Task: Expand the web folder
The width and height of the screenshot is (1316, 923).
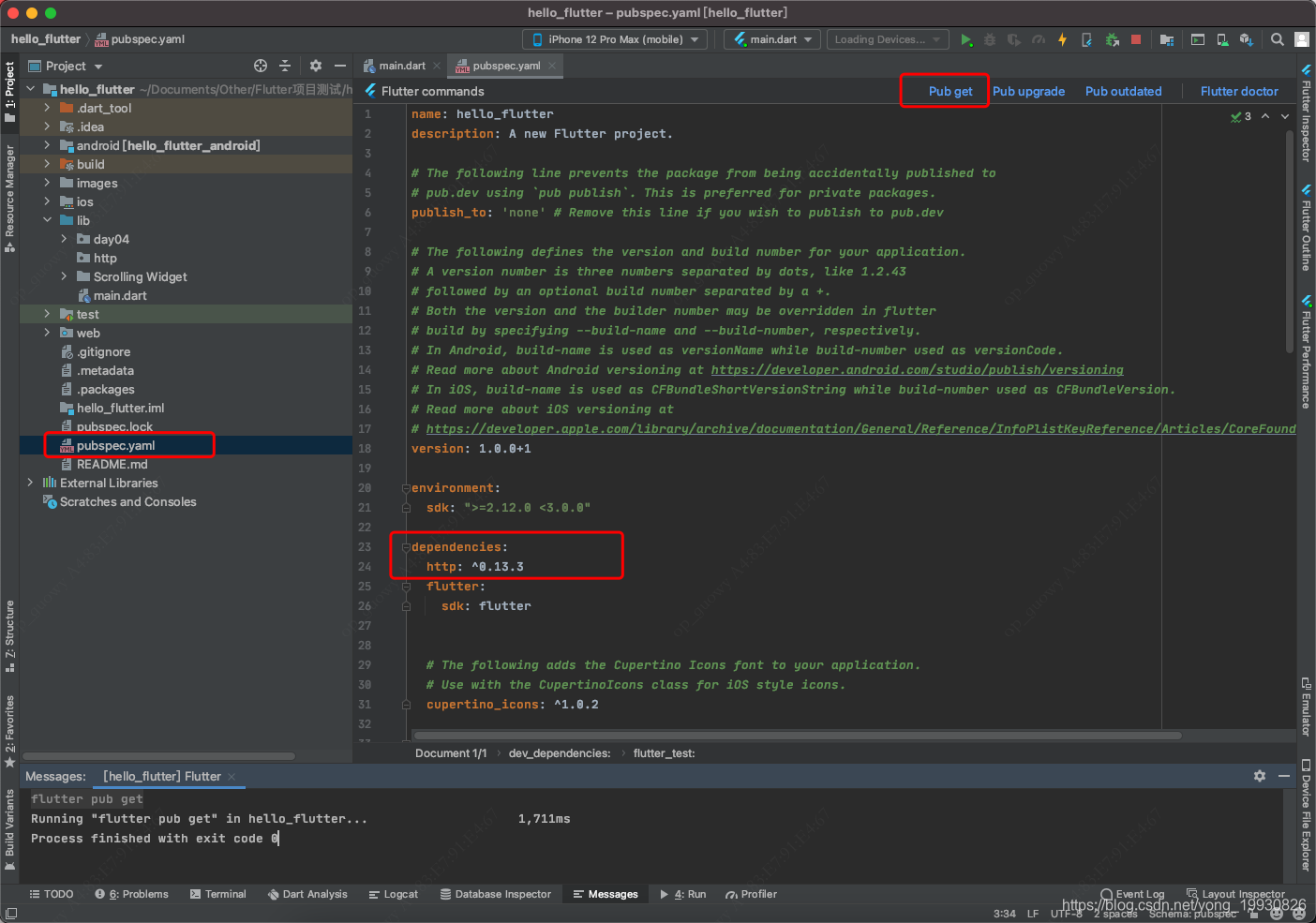Action: (x=47, y=333)
